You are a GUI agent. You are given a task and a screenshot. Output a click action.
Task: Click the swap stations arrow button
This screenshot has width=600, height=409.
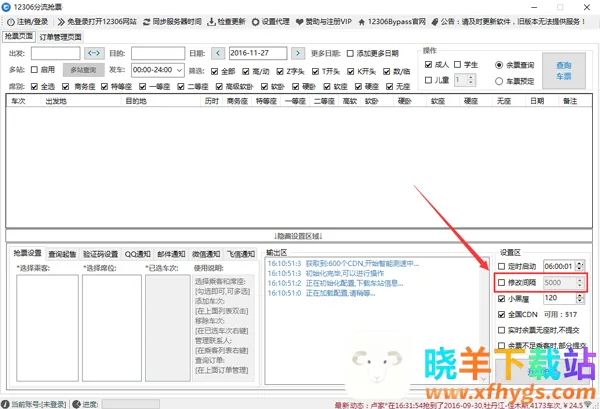click(x=93, y=52)
